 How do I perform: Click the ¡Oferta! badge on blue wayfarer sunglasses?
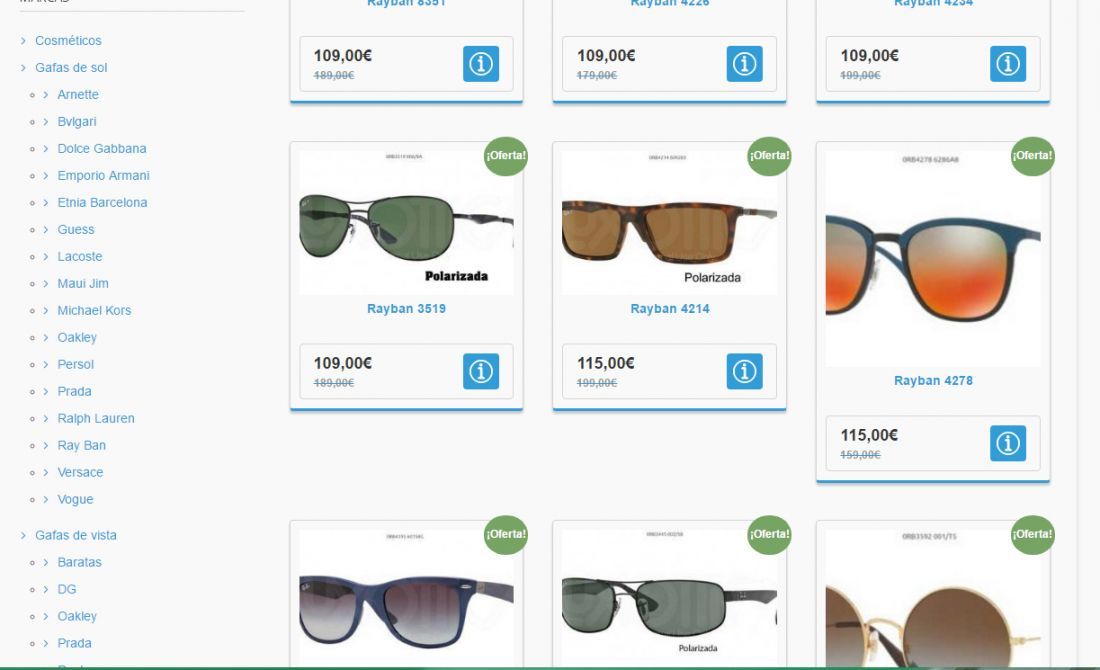coord(506,535)
